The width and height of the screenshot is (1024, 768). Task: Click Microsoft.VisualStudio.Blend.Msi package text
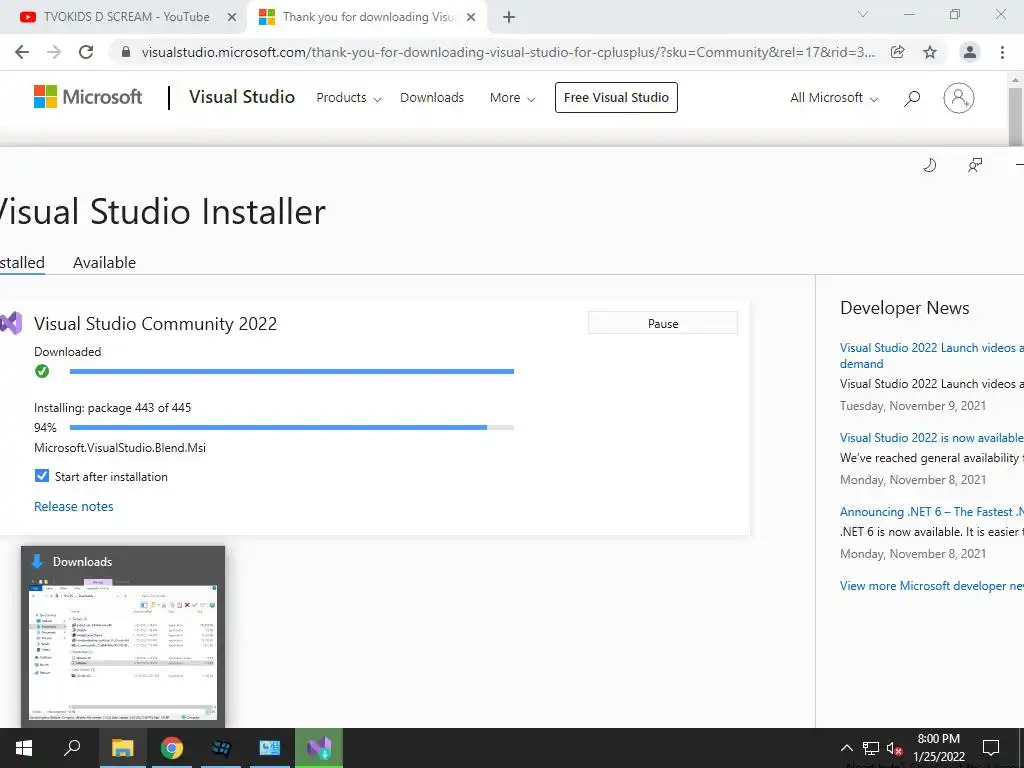tap(120, 448)
